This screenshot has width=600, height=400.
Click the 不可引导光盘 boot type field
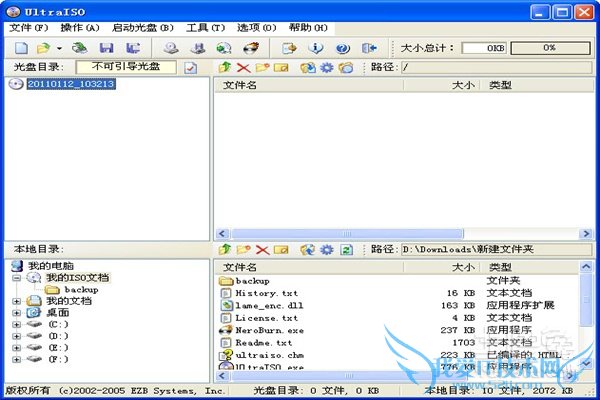tap(126, 67)
